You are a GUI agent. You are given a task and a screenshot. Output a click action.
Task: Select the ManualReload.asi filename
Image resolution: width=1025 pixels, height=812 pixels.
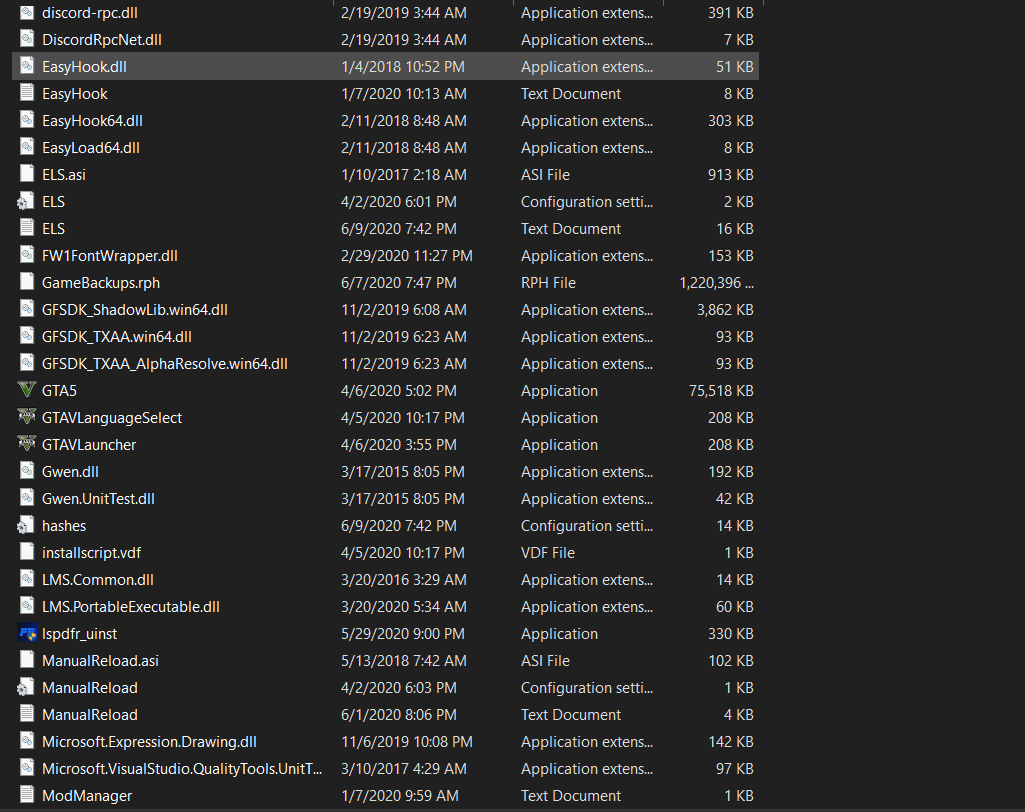[x=100, y=661]
